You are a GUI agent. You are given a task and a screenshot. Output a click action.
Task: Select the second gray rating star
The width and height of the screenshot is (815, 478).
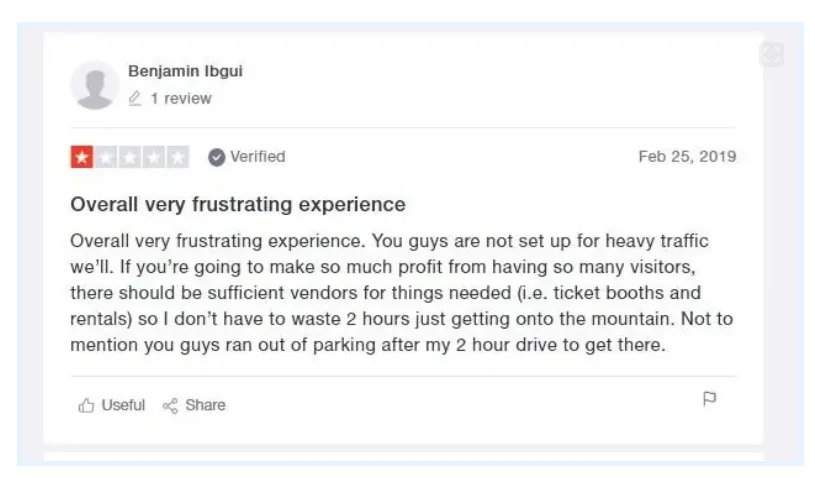point(105,157)
